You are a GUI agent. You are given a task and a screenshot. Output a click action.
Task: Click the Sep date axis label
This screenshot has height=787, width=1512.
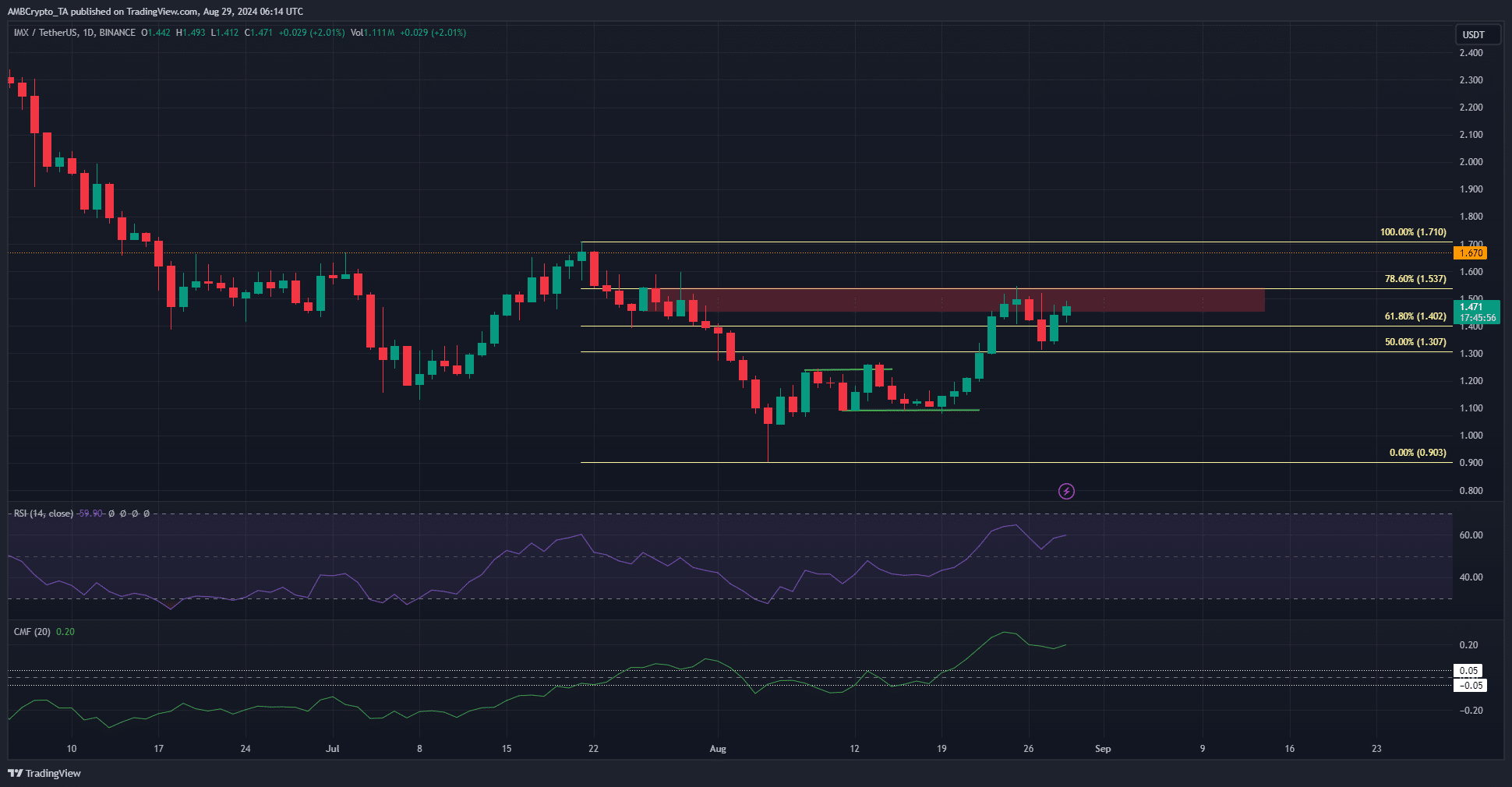coord(1103,749)
